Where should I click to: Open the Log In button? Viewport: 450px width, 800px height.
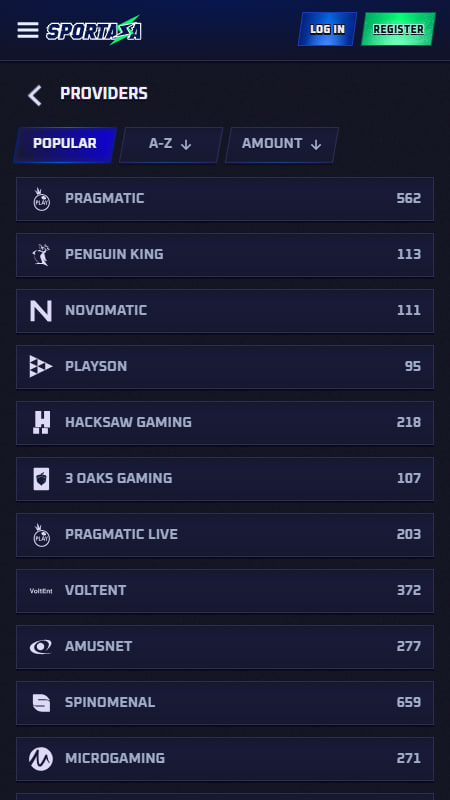click(x=328, y=29)
